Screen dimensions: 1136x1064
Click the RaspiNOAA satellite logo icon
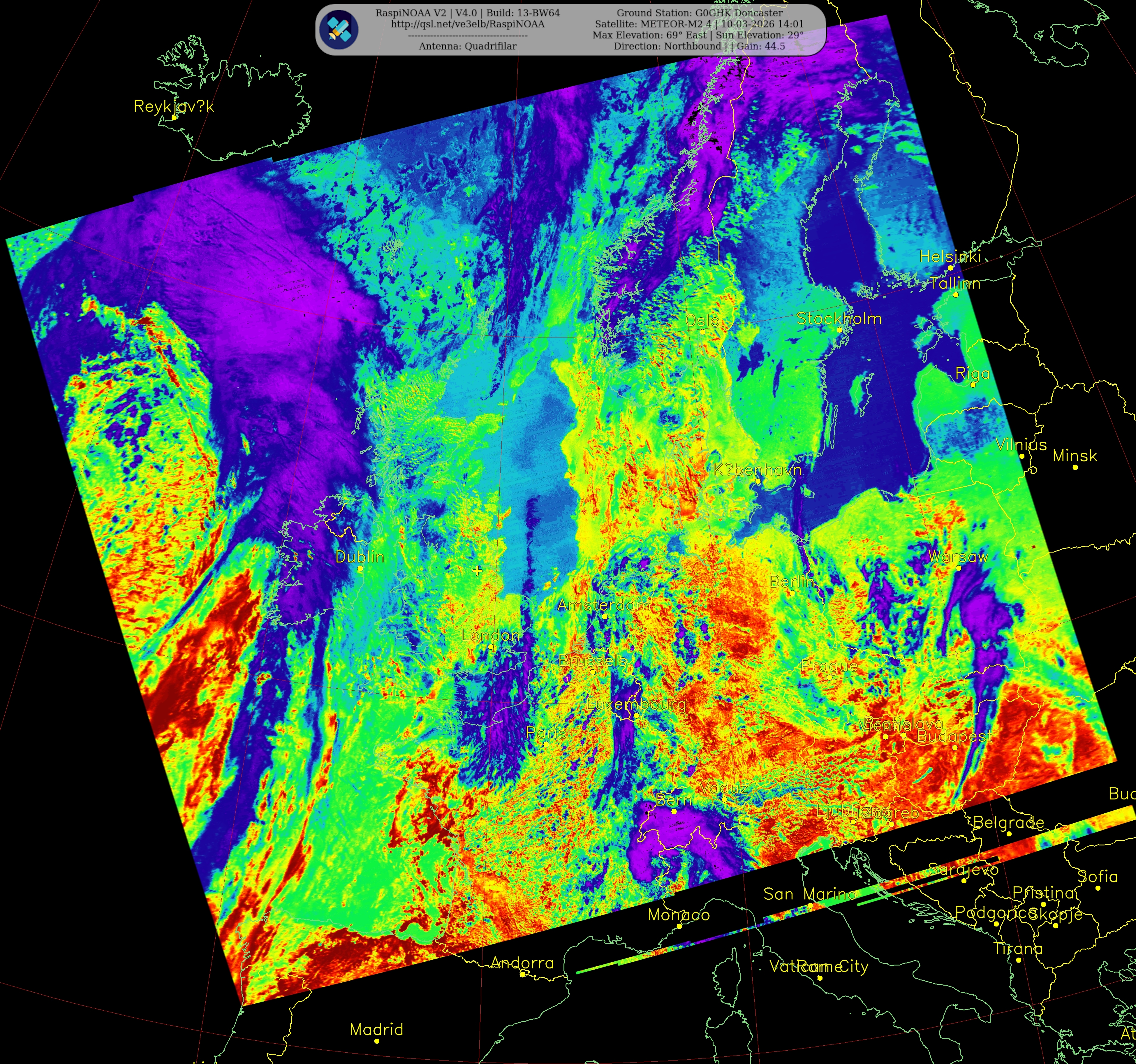pyautogui.click(x=339, y=30)
